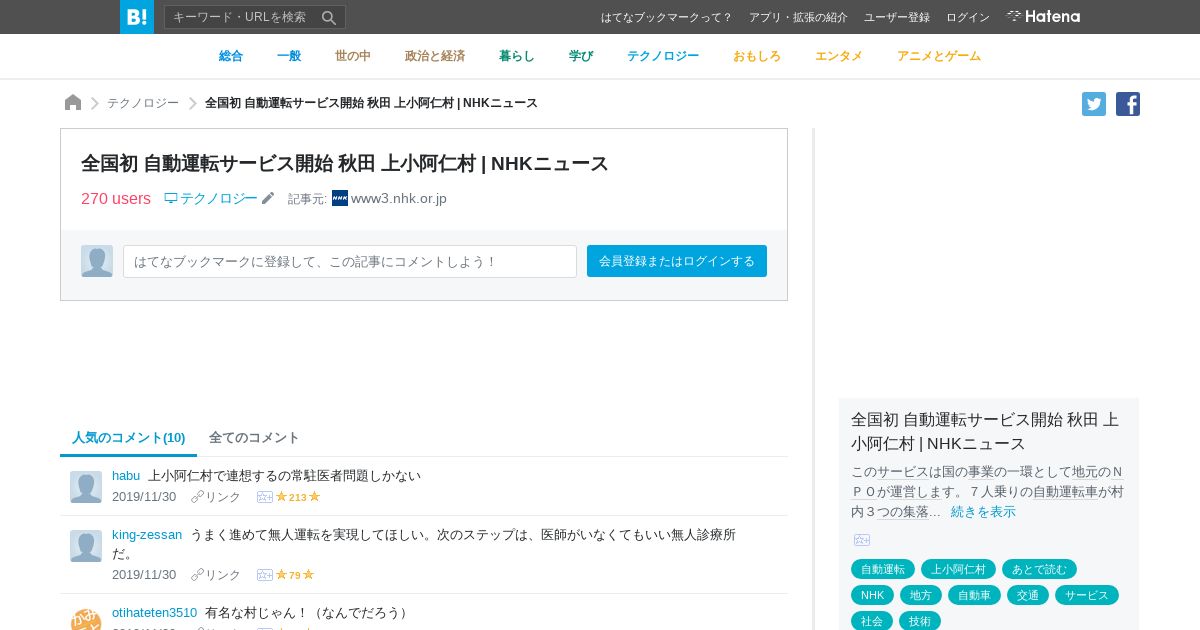The width and height of the screenshot is (1200, 630).
Task: Open アニメとゲーム category menu
Action: pos(939,56)
